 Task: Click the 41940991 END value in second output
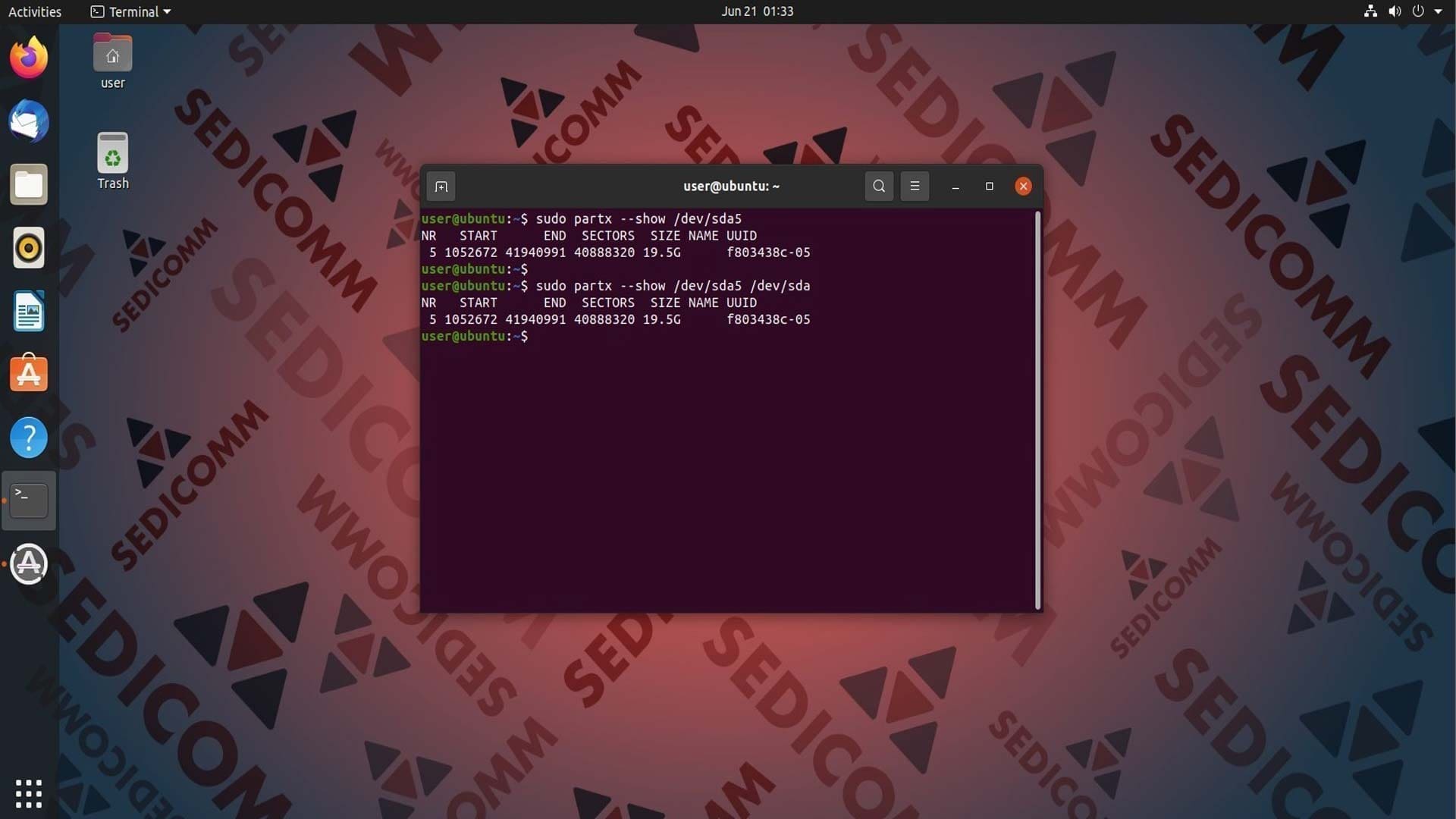[535, 319]
